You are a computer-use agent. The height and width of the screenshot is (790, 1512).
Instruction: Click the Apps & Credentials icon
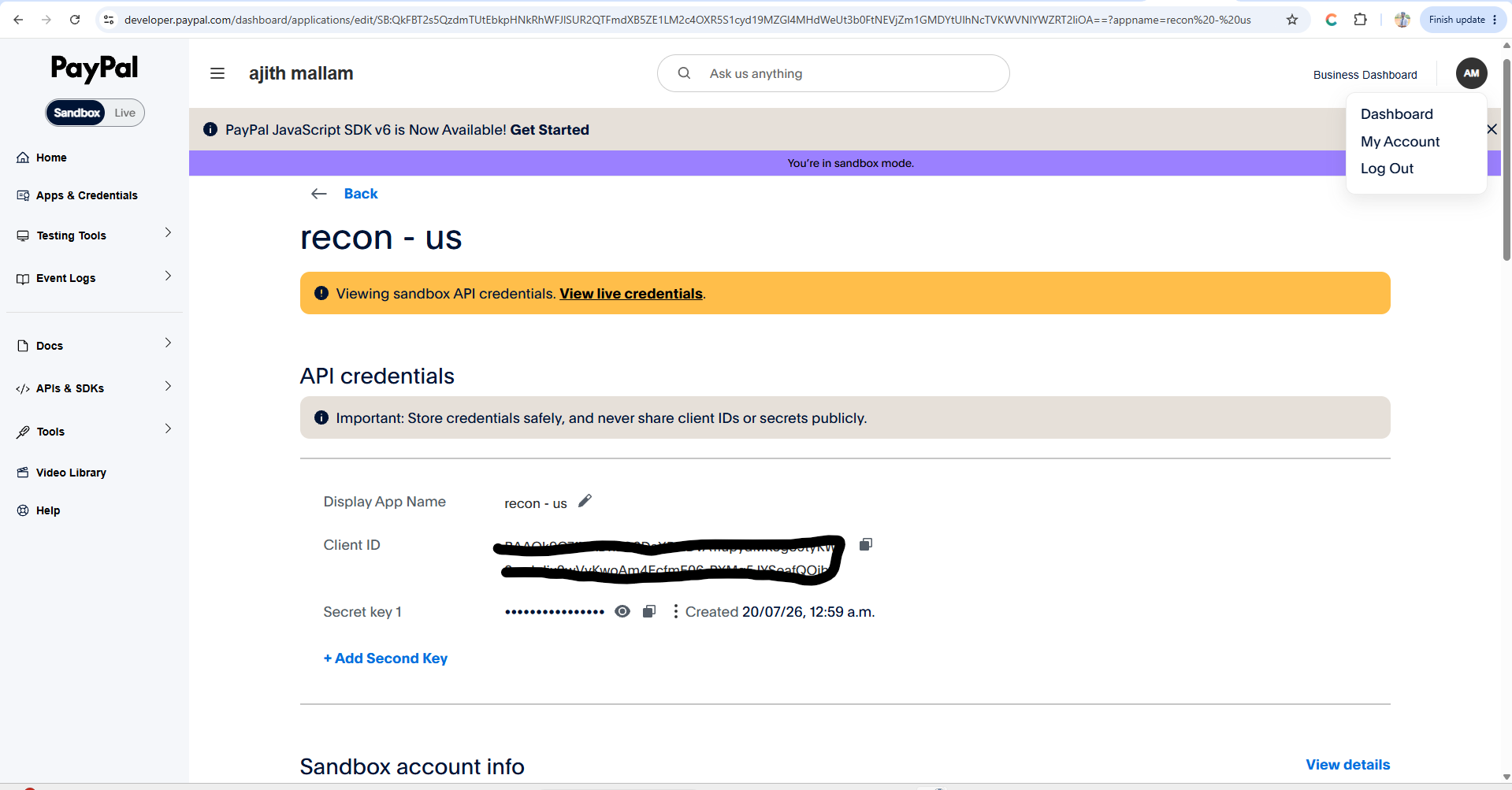click(23, 195)
